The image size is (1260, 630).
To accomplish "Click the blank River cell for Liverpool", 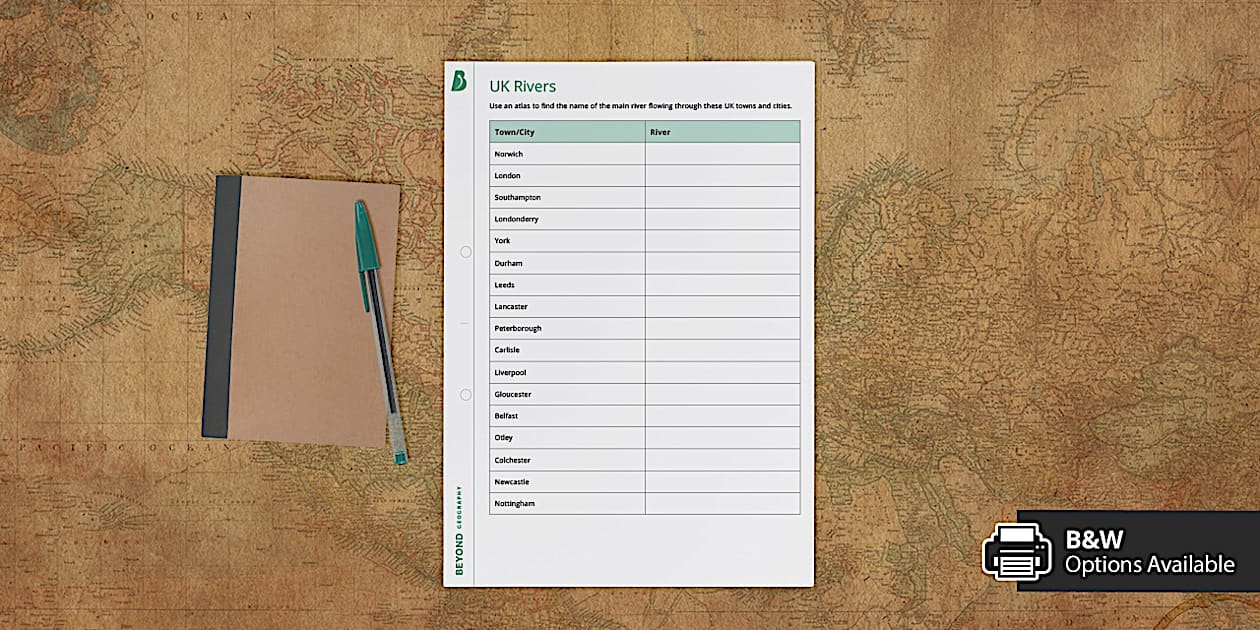I will click(722, 372).
